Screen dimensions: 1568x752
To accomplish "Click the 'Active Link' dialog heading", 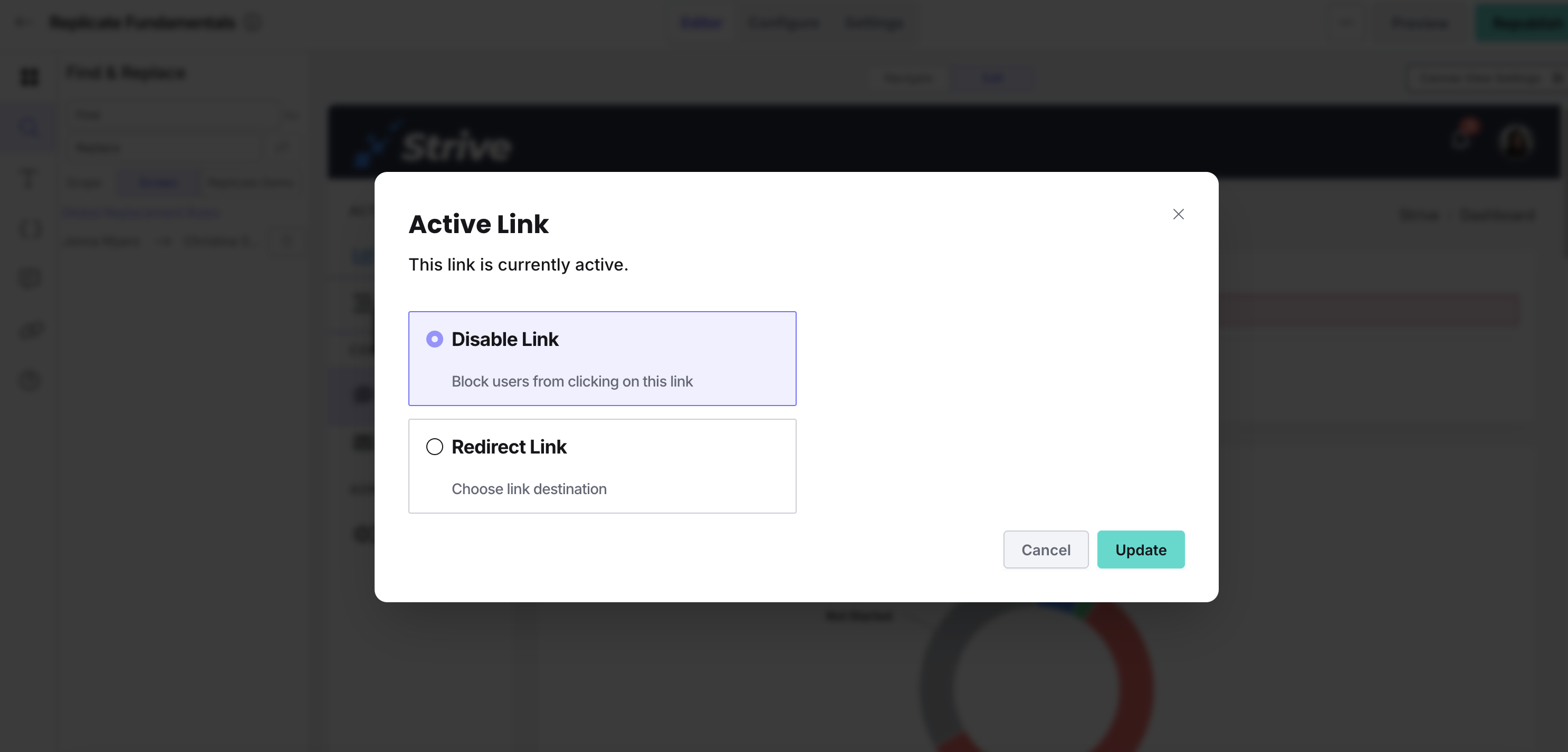I will coord(479,224).
